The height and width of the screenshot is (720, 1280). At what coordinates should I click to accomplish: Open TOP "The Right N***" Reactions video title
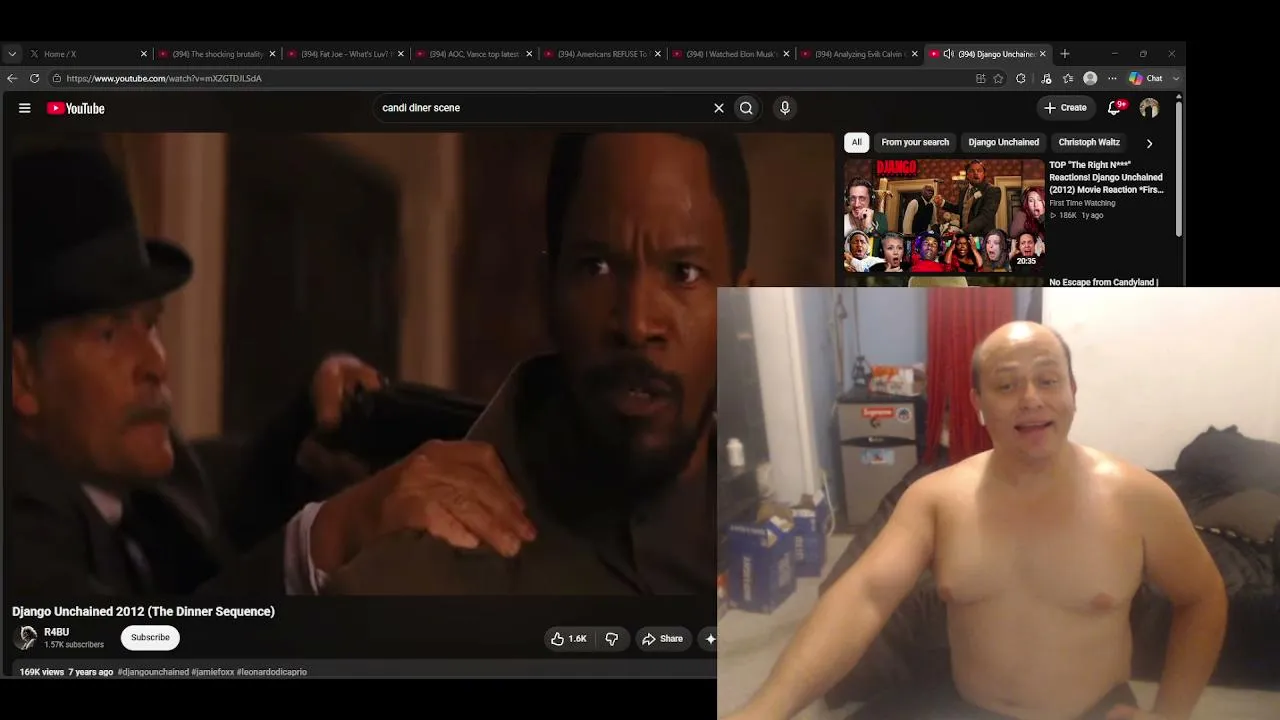1106,177
